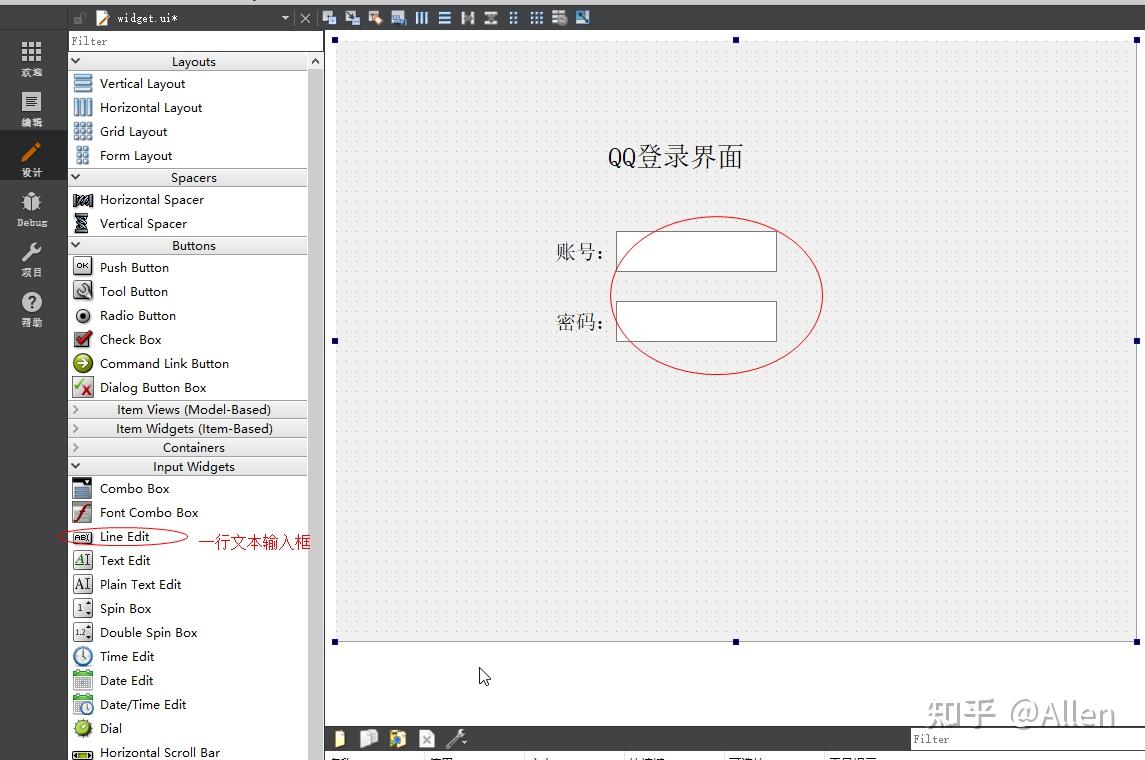The image size is (1145, 760).
Task: Select the Radio Button widget entry
Action: [x=137, y=315]
